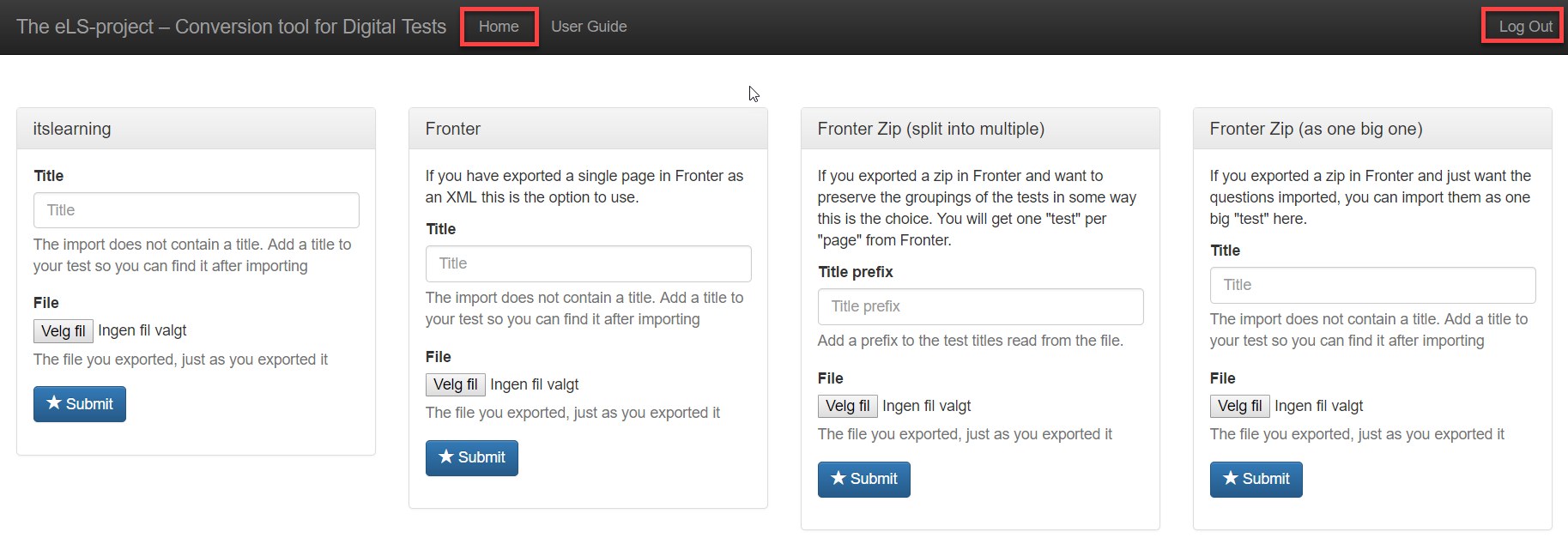Click the eLS-project site title
This screenshot has width=1568, height=544.
click(231, 27)
